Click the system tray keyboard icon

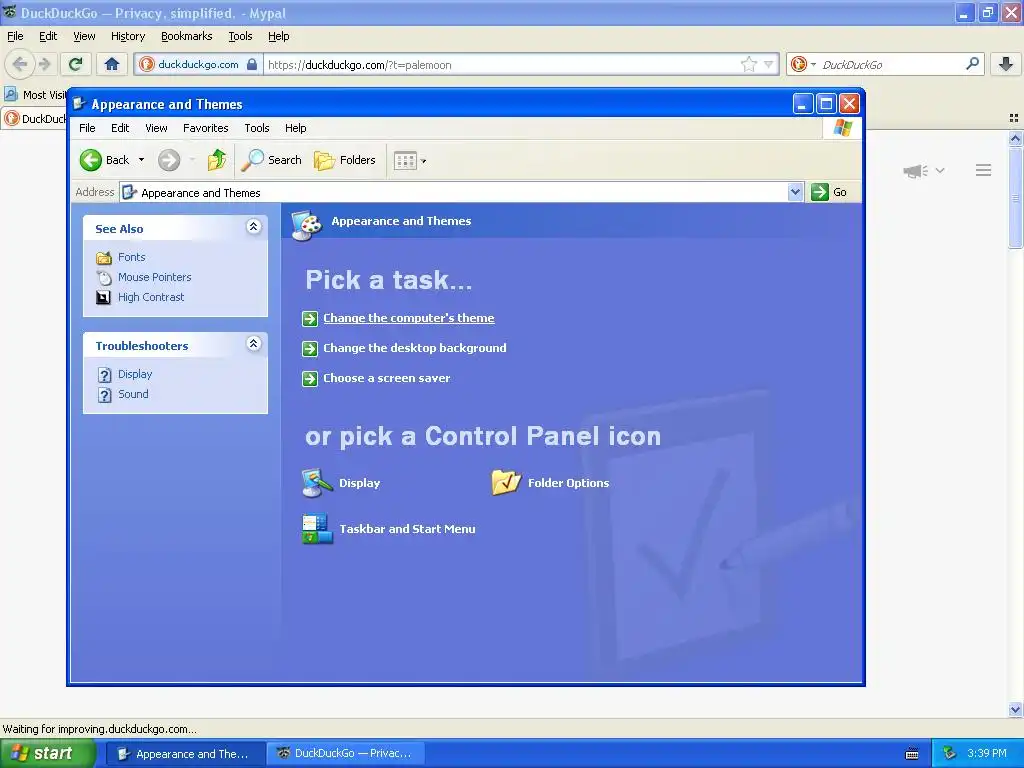coord(912,754)
